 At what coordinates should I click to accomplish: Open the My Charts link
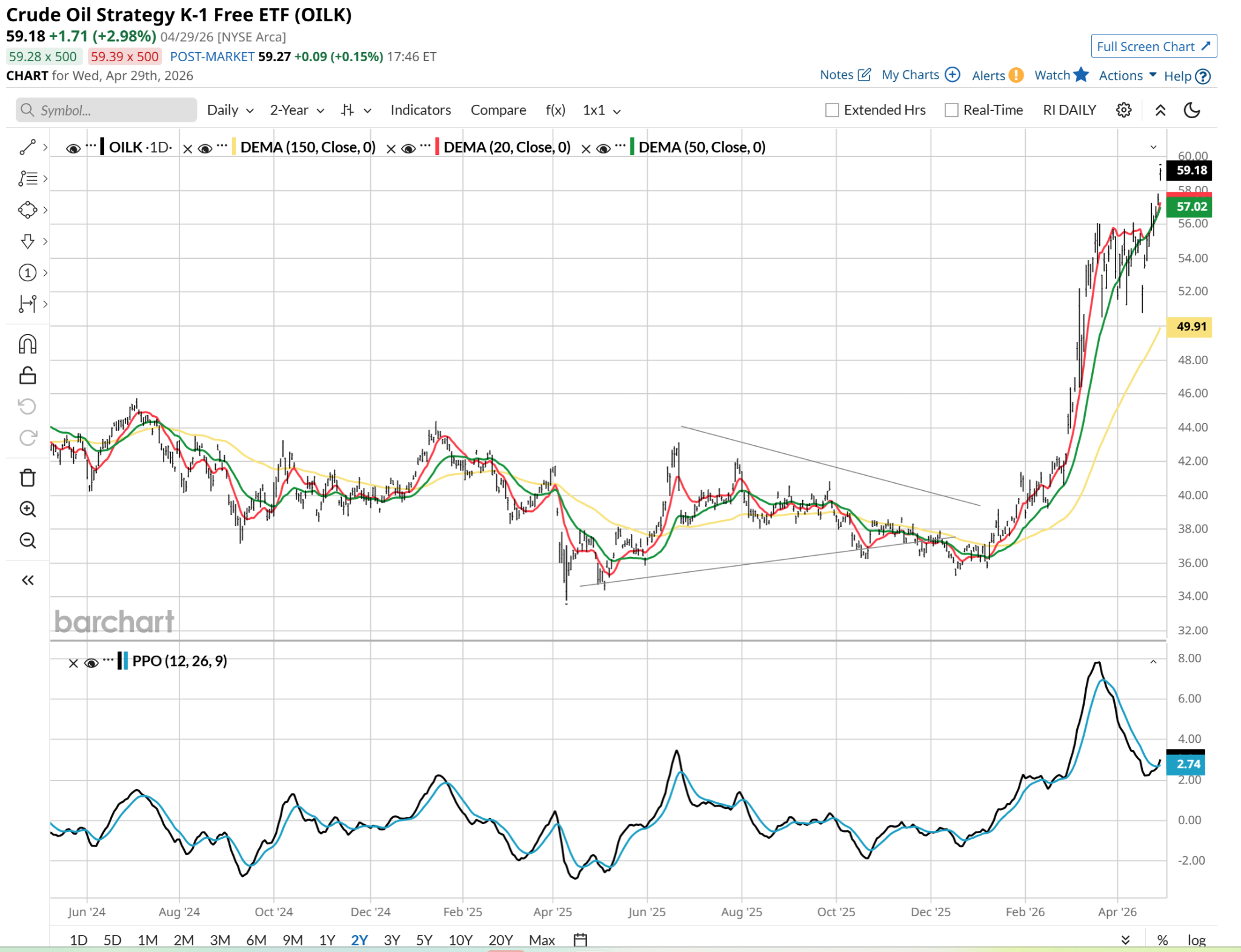pos(920,75)
